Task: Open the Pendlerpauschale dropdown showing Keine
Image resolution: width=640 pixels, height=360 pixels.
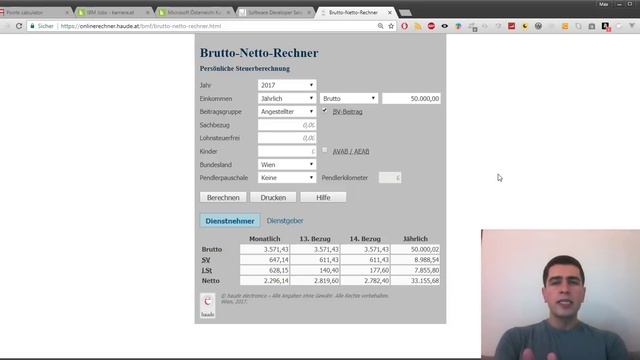Action: 287,178
